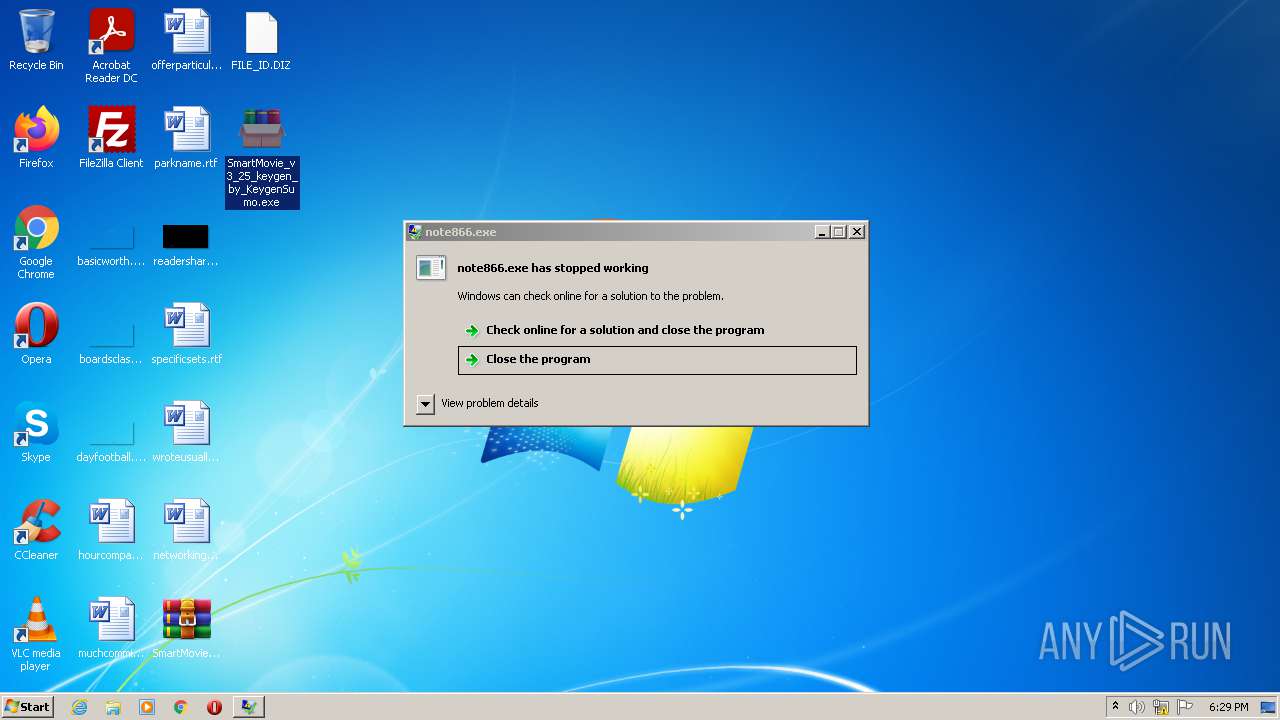Image resolution: width=1280 pixels, height=720 pixels.
Task: Select the basicworth... desktop file
Action: coord(111,243)
